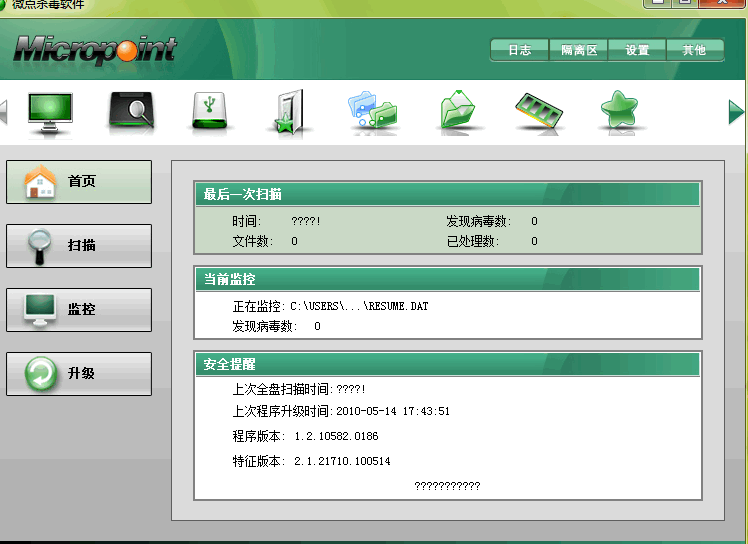The height and width of the screenshot is (544, 748).
Task: Click the 微点杀毒软件 title bar text
Action: tap(48, 5)
